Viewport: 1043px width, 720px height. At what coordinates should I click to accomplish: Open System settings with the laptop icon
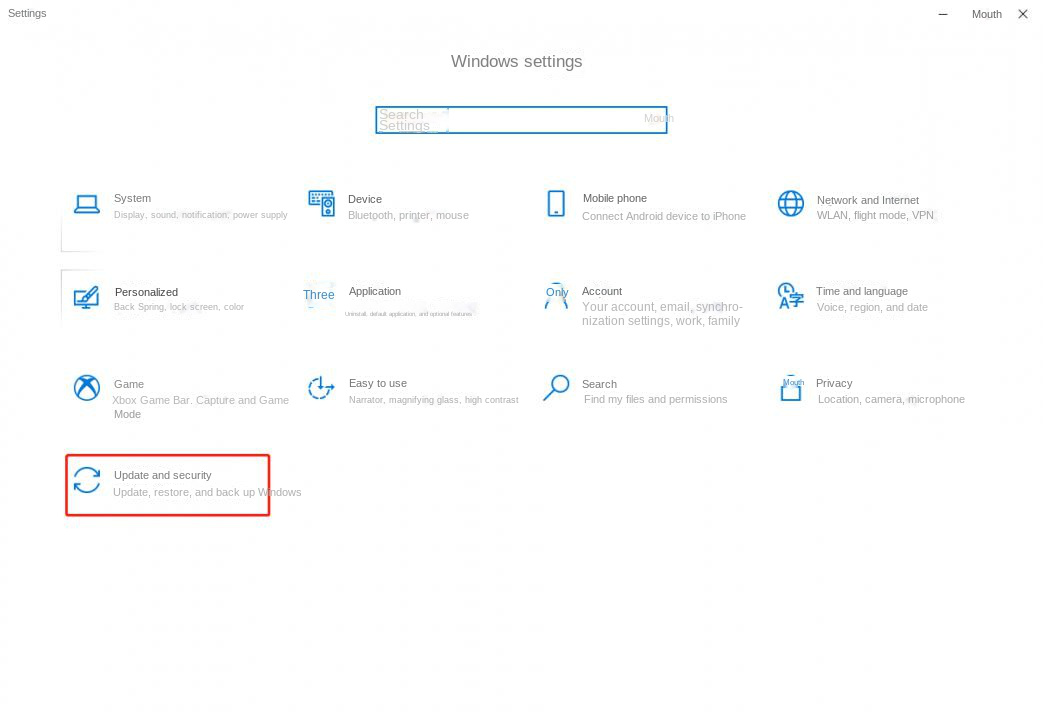(86, 203)
